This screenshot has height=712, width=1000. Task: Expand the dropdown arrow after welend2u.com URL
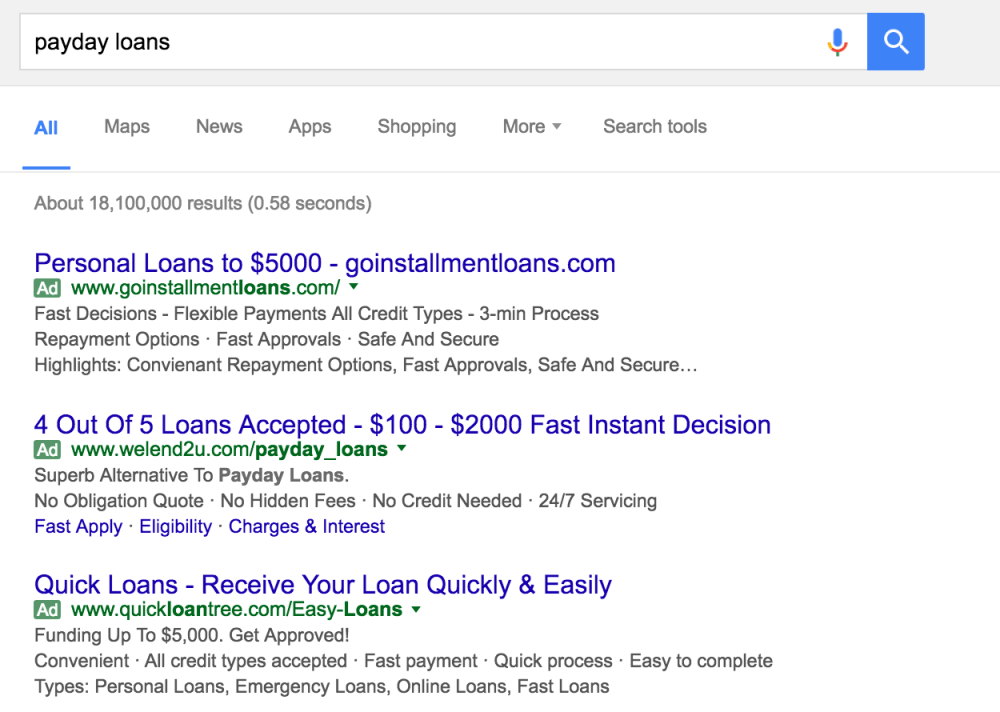coord(402,449)
